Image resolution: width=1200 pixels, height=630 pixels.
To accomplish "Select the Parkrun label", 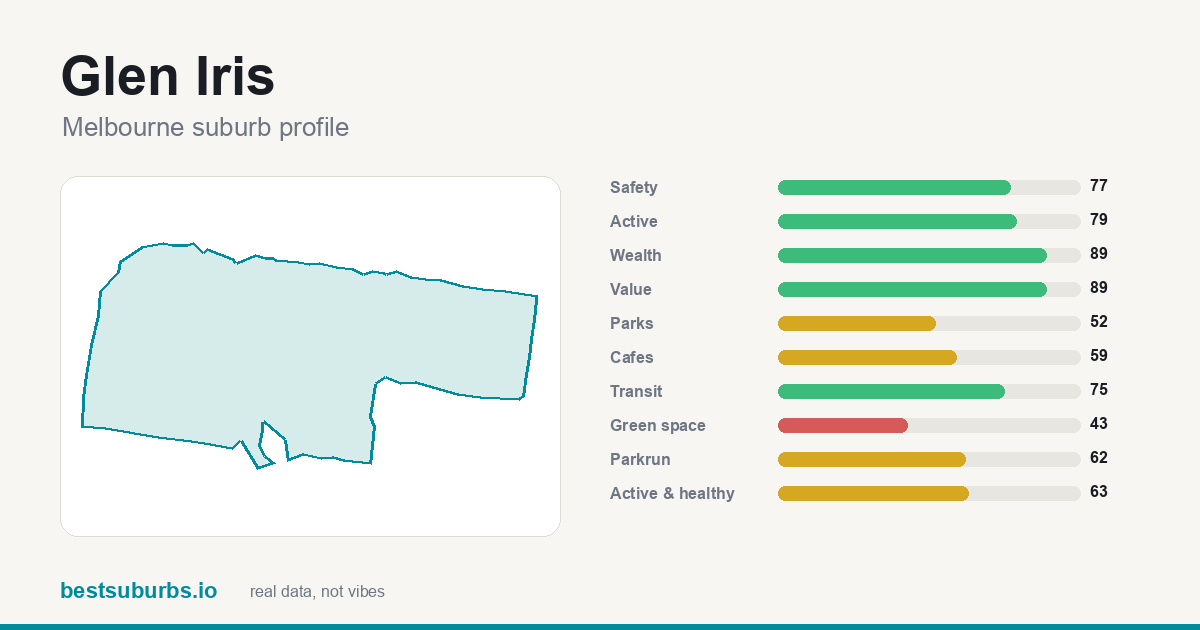I will [640, 460].
